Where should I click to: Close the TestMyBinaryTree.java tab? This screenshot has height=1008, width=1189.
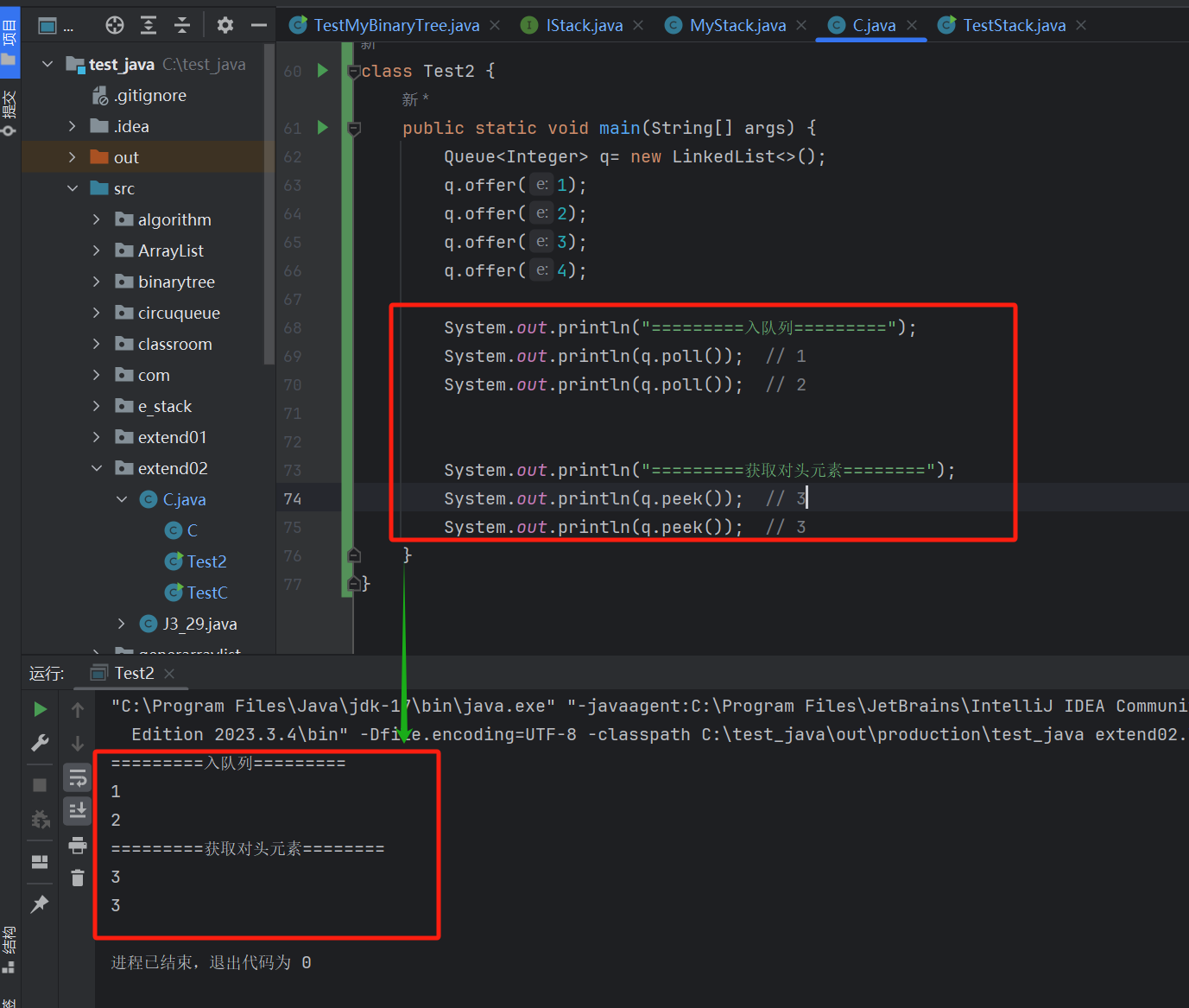pos(495,25)
